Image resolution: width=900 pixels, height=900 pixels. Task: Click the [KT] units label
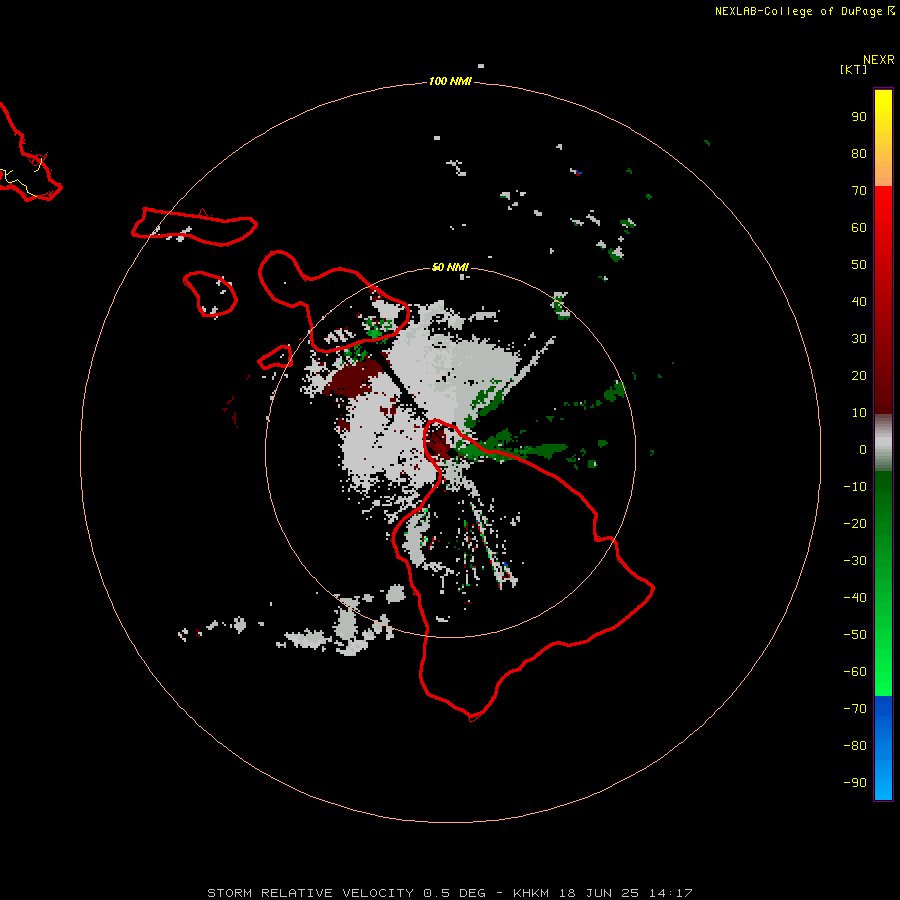[854, 69]
